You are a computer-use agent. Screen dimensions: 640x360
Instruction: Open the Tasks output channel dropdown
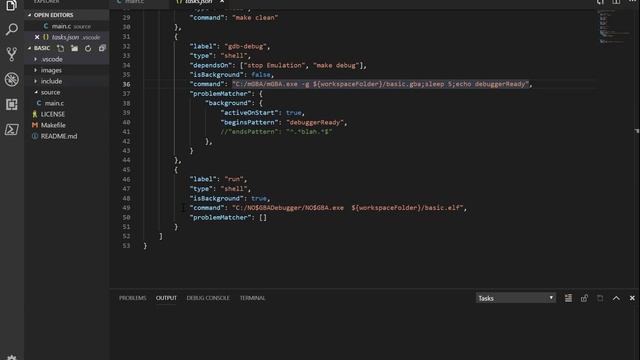[516, 298]
